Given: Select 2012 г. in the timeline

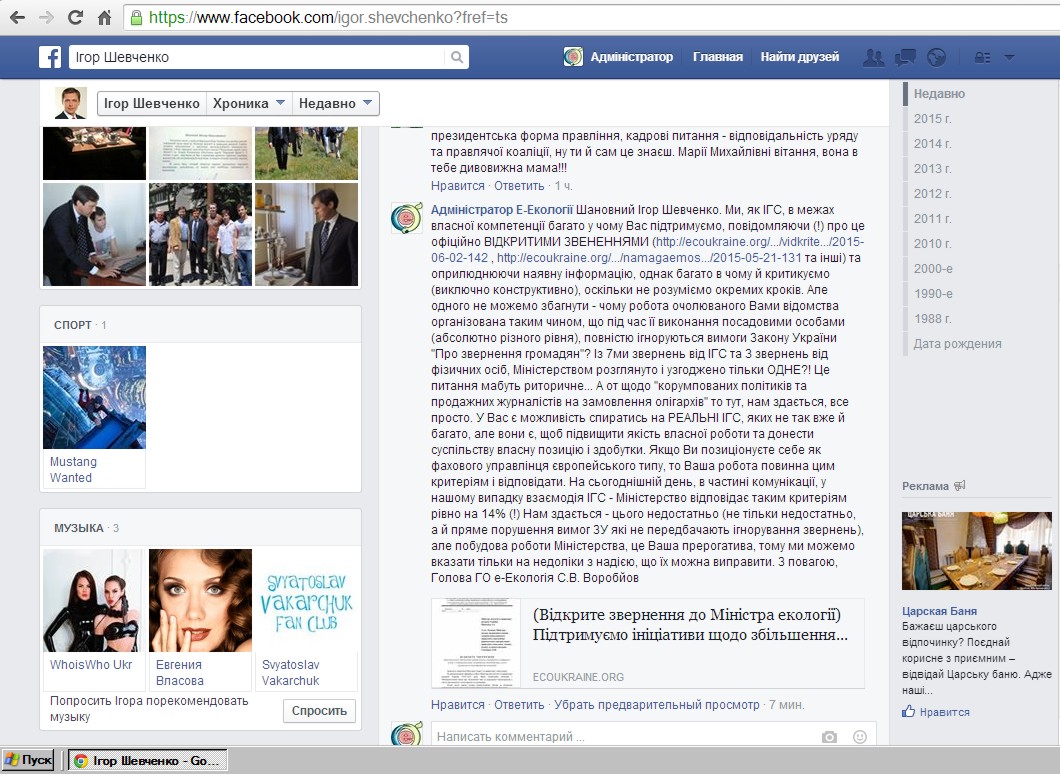Looking at the screenshot, I should 932,193.
